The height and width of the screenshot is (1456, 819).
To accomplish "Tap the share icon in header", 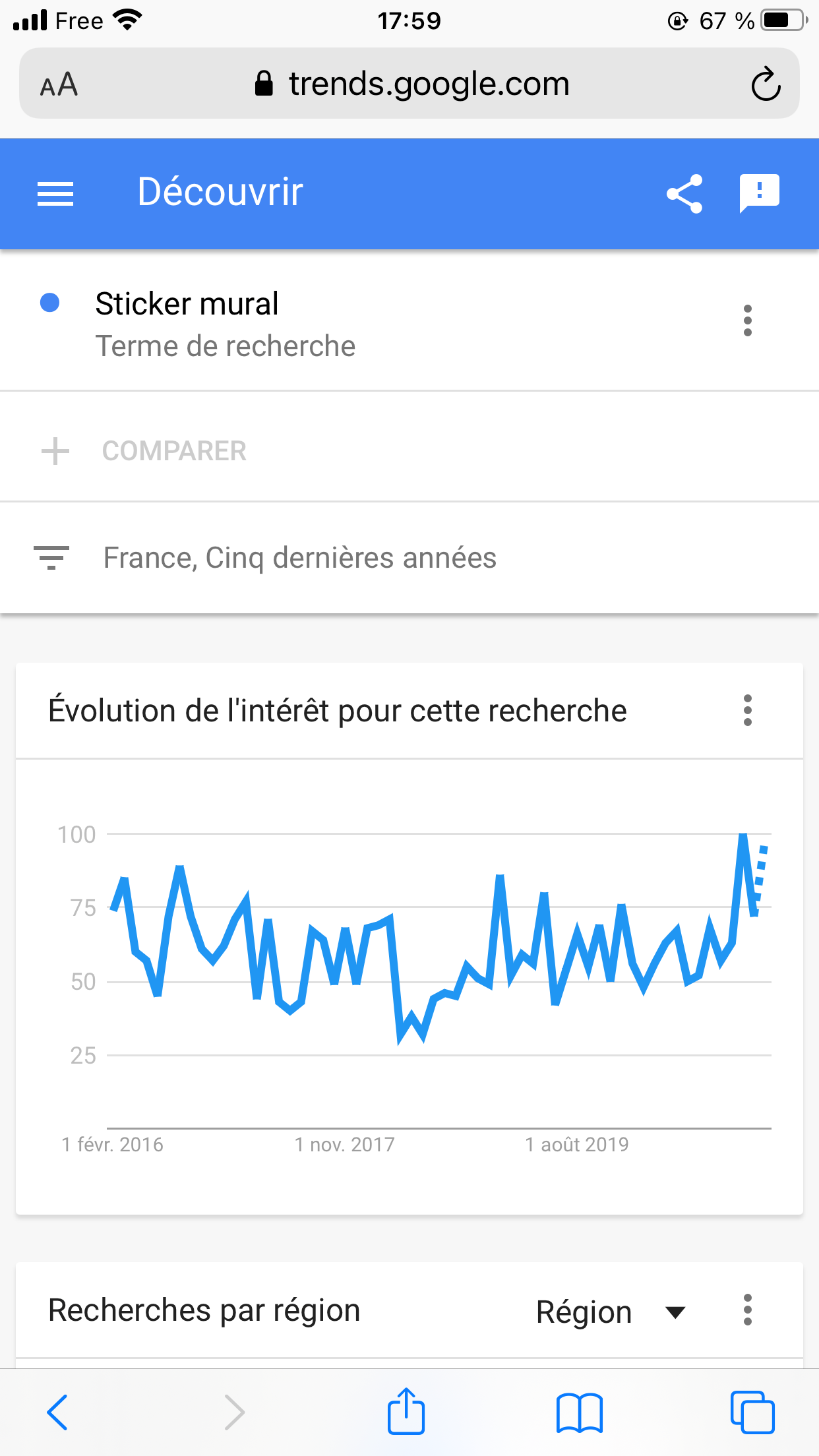I will click(684, 194).
